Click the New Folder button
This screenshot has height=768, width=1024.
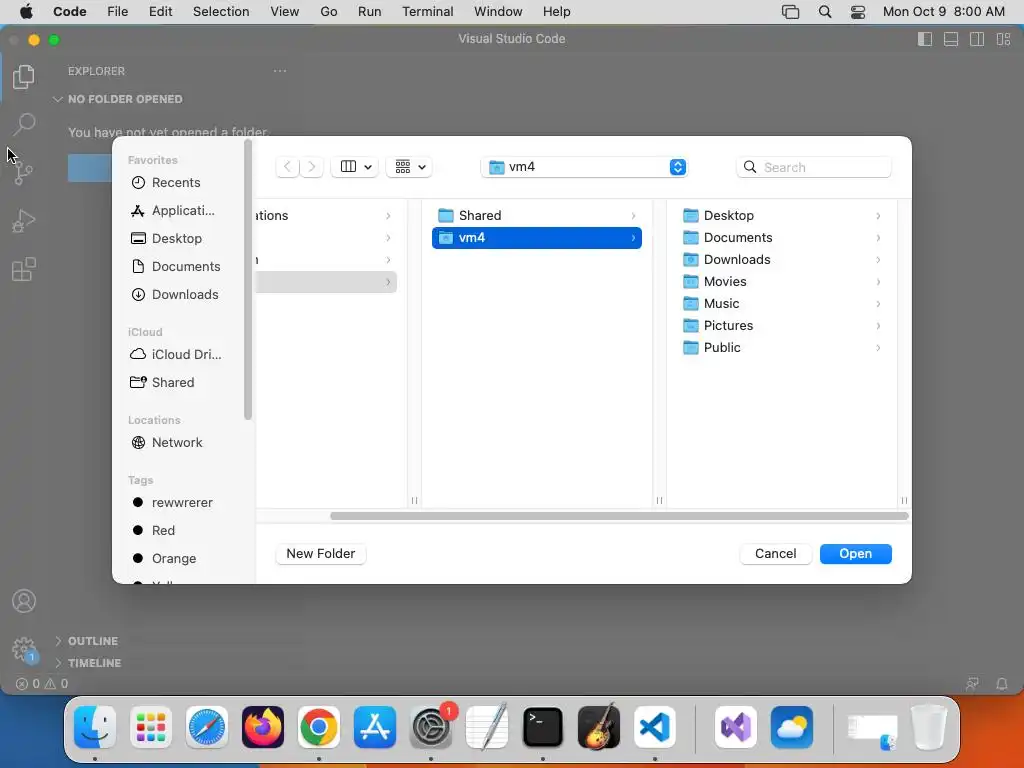321,554
